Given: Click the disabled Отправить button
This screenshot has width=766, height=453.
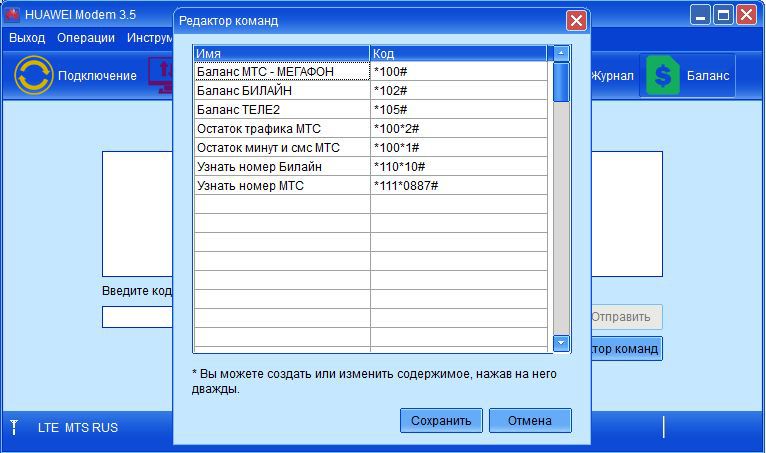Looking at the screenshot, I should click(627, 317).
